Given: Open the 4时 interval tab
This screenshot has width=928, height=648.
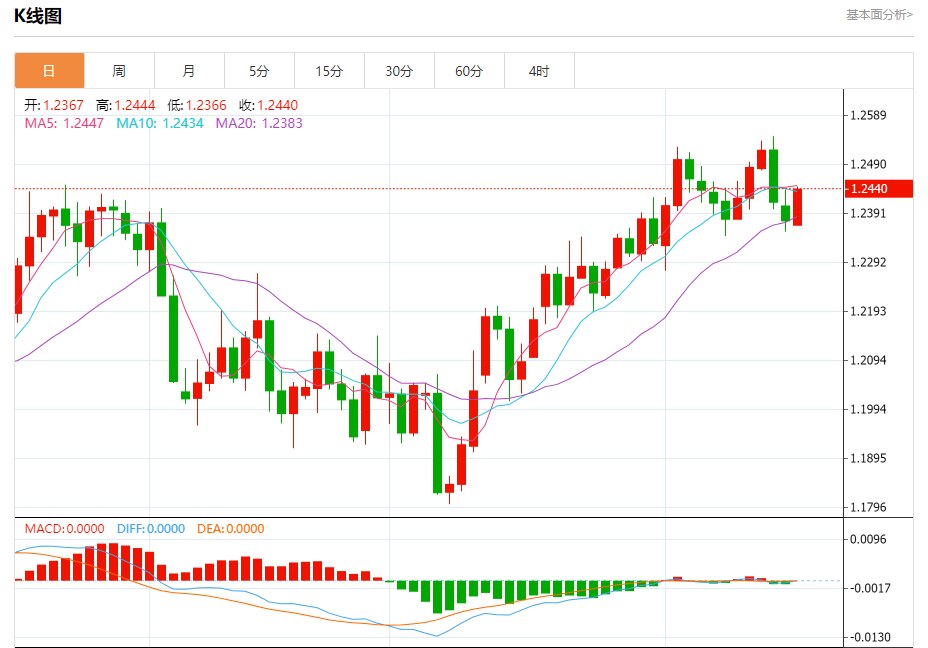Looking at the screenshot, I should click(539, 71).
